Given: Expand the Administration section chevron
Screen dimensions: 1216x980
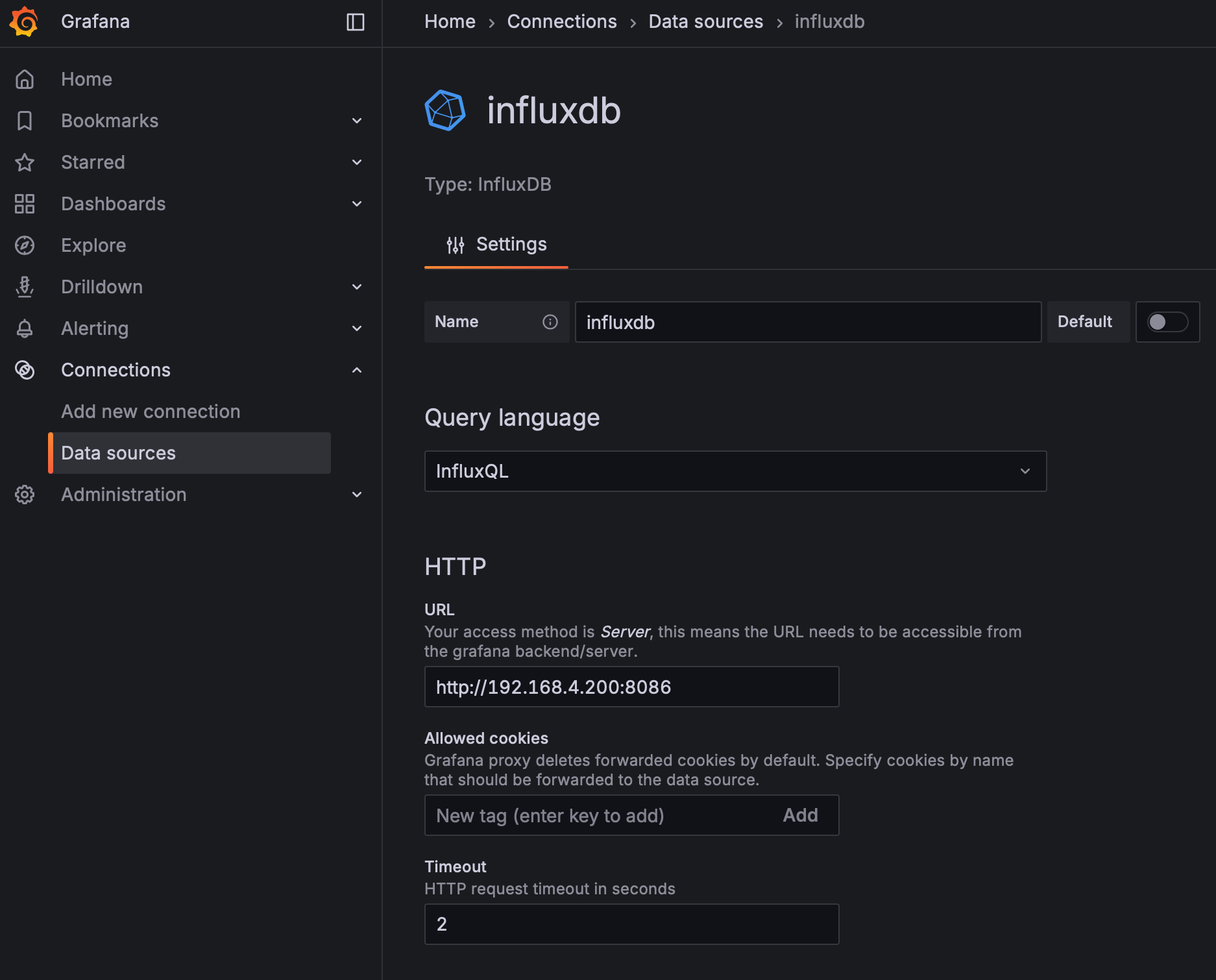Looking at the screenshot, I should (x=357, y=495).
